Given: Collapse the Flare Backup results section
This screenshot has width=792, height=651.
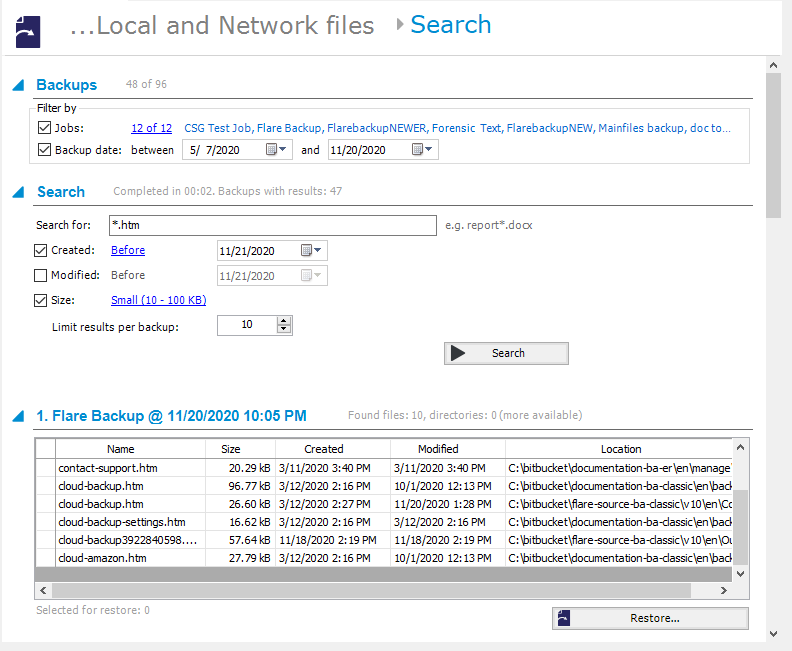Looking at the screenshot, I should click(19, 416).
